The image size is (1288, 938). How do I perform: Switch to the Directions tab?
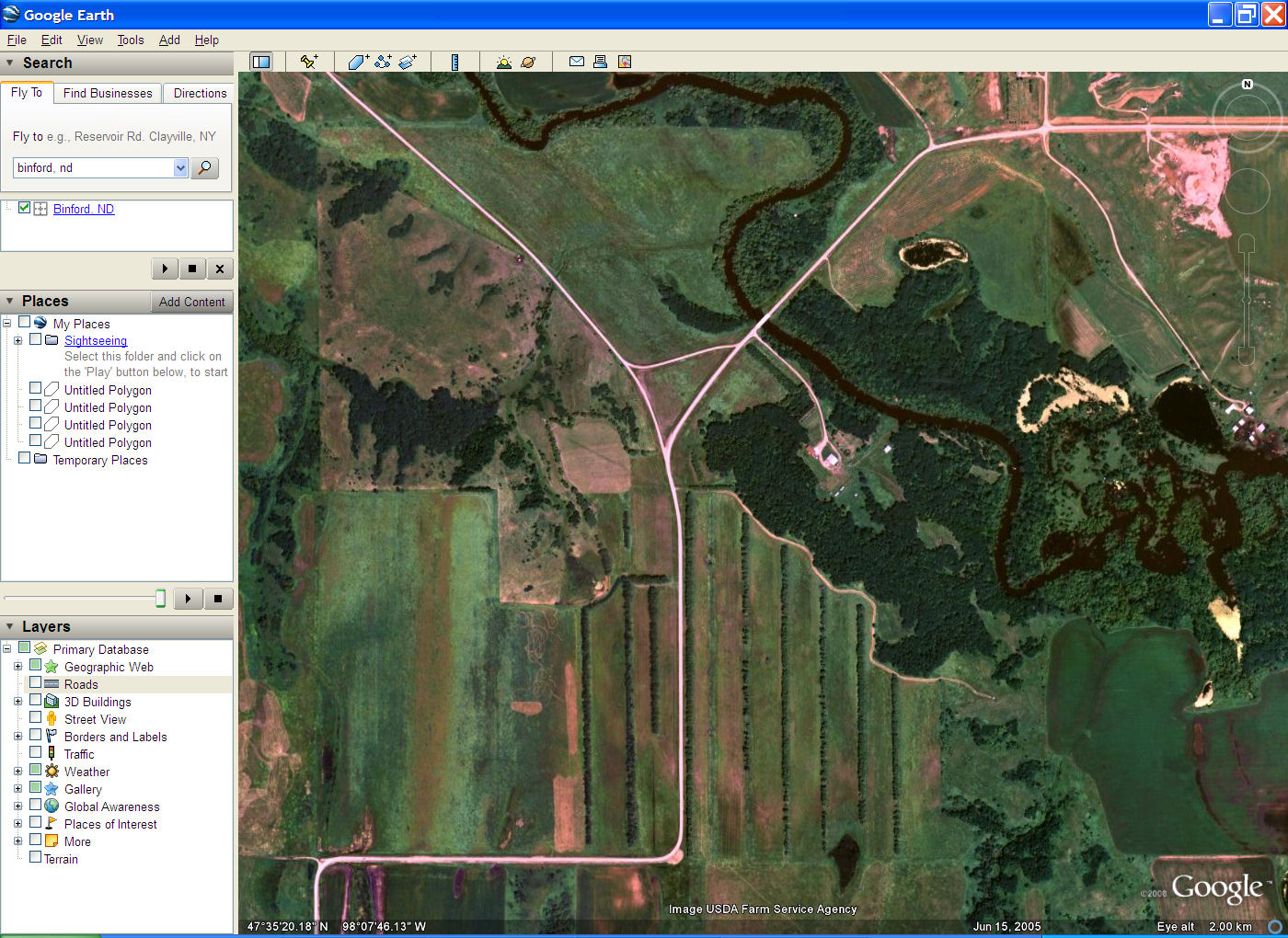pos(200,93)
